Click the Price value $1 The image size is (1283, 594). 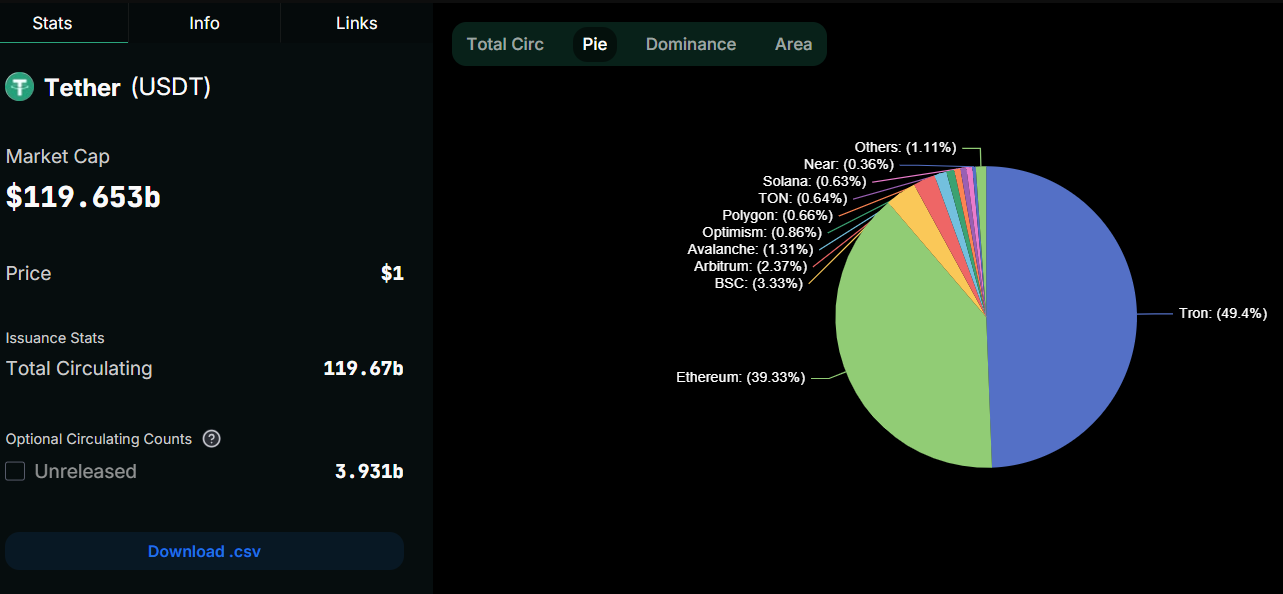392,273
